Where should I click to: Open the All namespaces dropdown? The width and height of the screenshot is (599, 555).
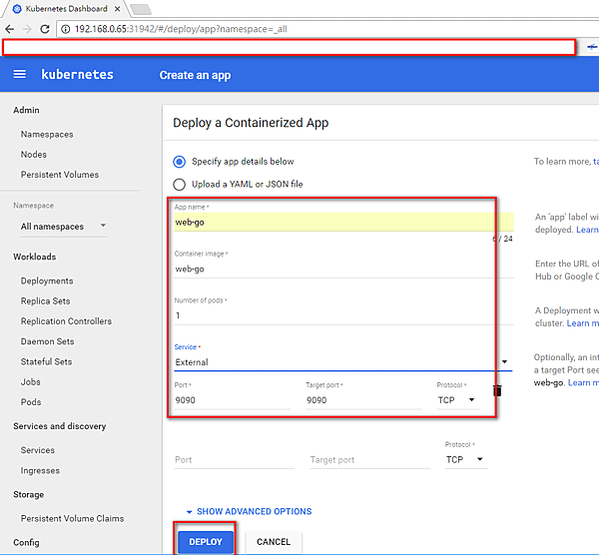63,227
